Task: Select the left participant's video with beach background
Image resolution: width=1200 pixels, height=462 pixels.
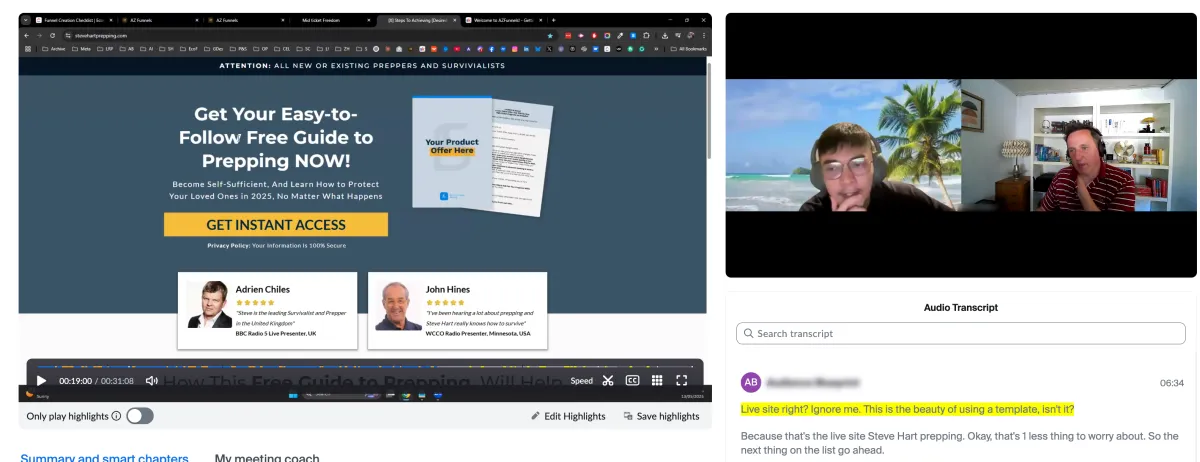Action: 843,145
